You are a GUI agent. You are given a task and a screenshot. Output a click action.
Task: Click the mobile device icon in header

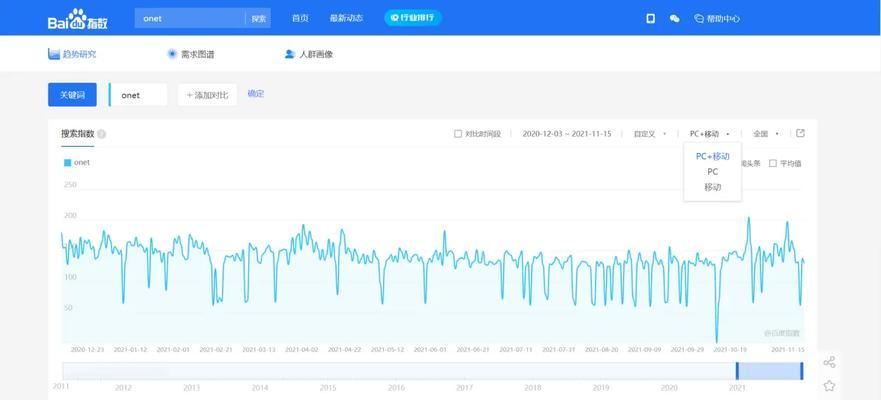[651, 19]
